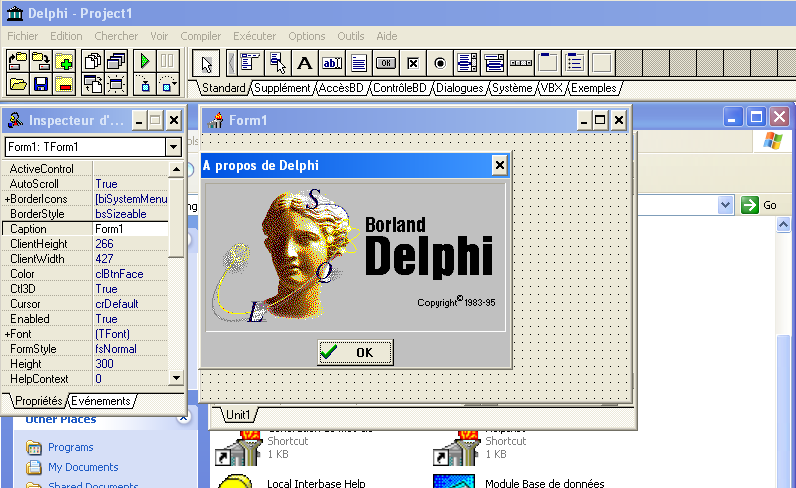Screen dimensions: 796x488
Task: Expand the BorderIcons property
Action: click(x=7, y=199)
